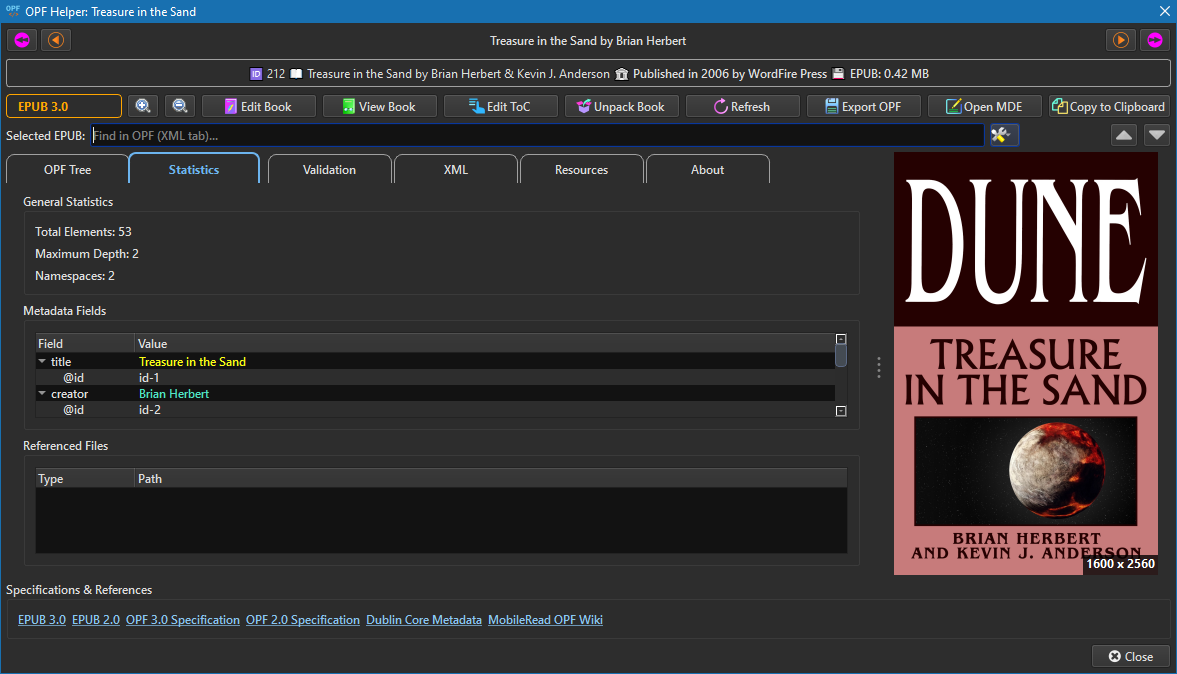Jump to previous search match arrow
Image resolution: width=1177 pixels, height=674 pixels.
1123,135
